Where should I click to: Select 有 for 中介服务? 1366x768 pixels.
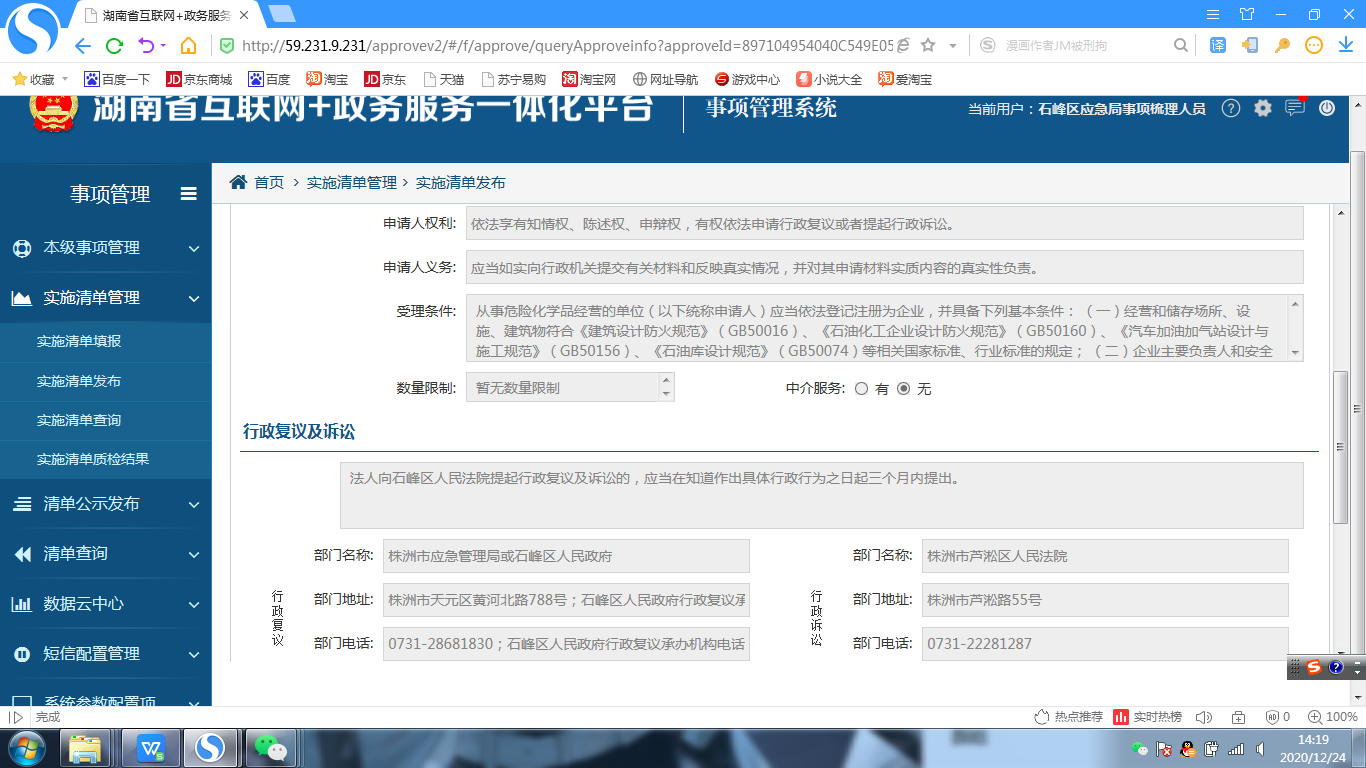pyautogui.click(x=861, y=389)
